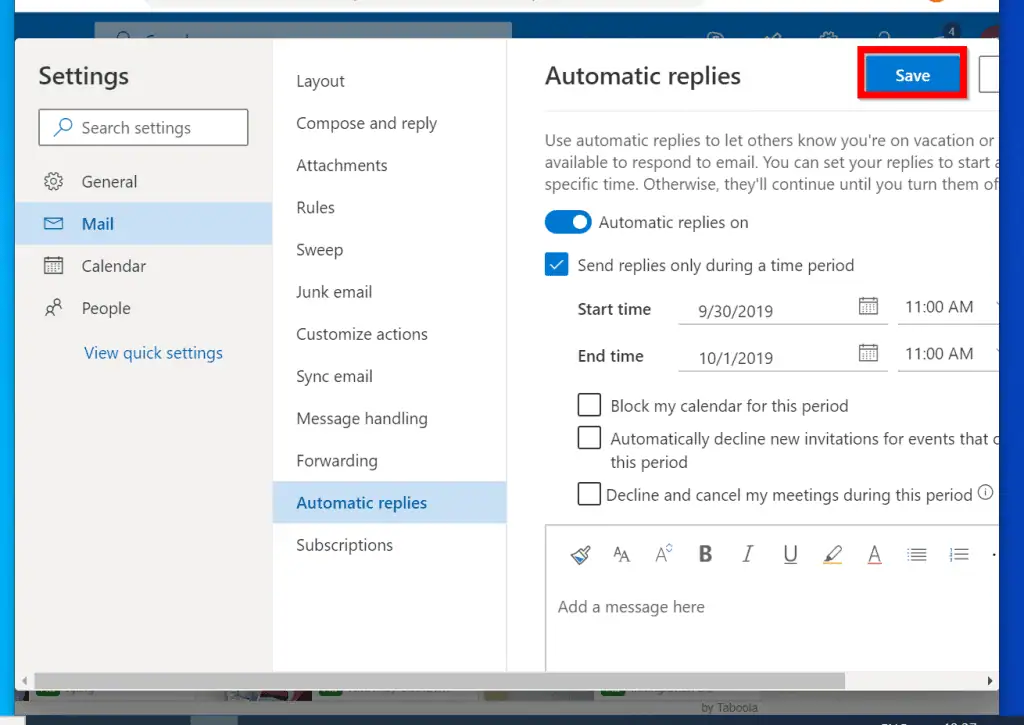
Task: Click the Format painter brush icon
Action: tap(581, 554)
